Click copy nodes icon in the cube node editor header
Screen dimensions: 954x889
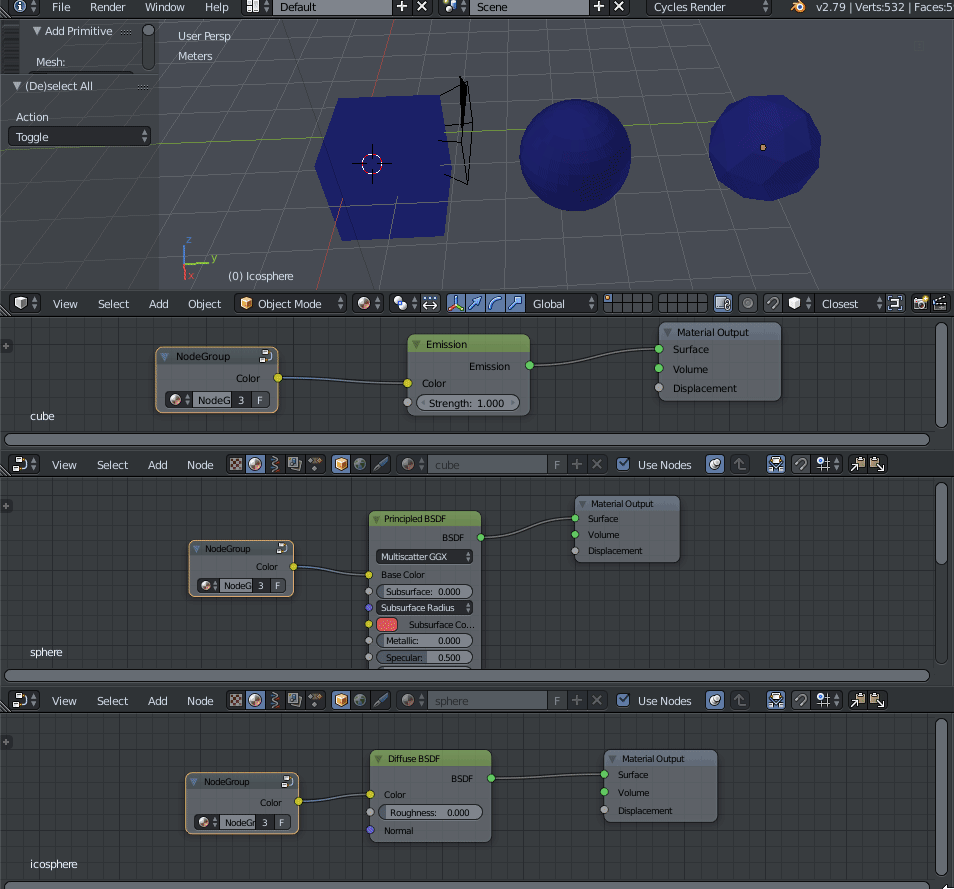point(858,464)
